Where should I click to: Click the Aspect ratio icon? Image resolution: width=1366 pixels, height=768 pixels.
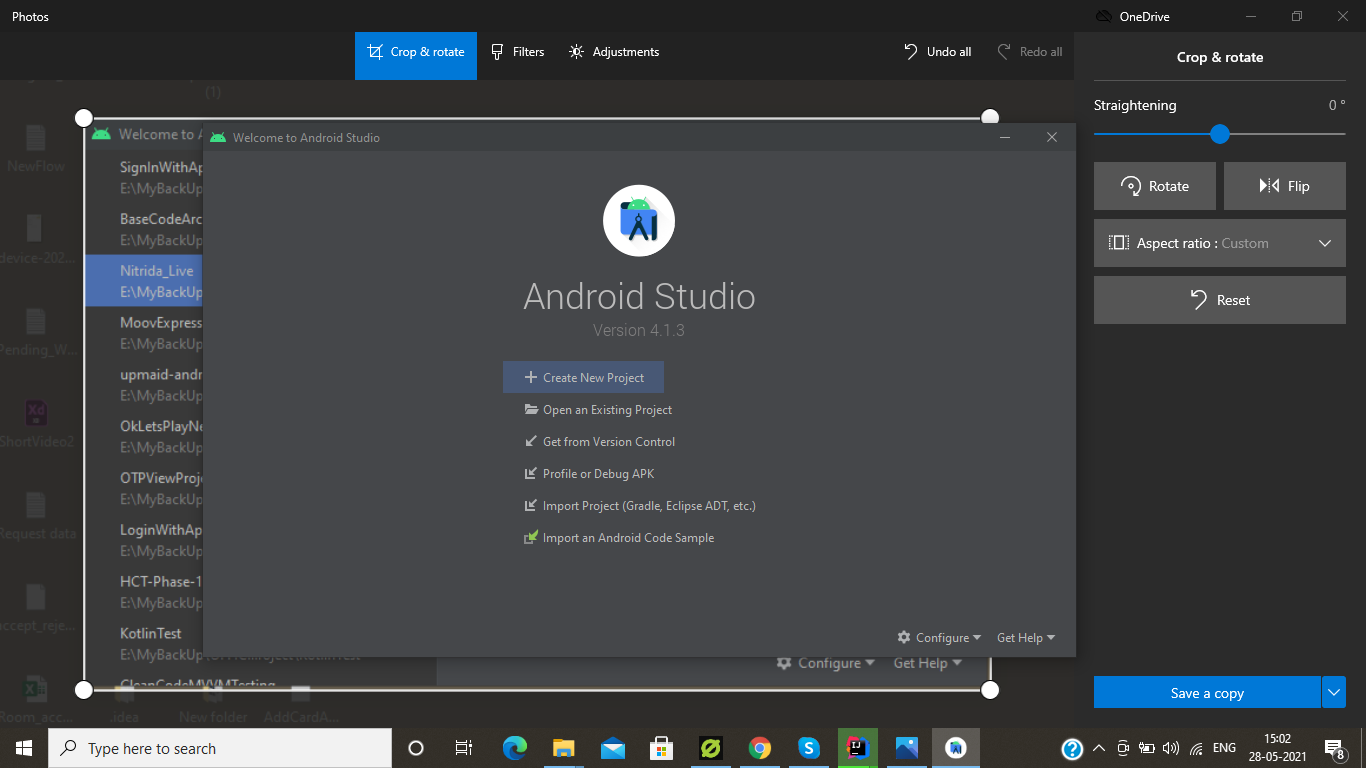1119,243
